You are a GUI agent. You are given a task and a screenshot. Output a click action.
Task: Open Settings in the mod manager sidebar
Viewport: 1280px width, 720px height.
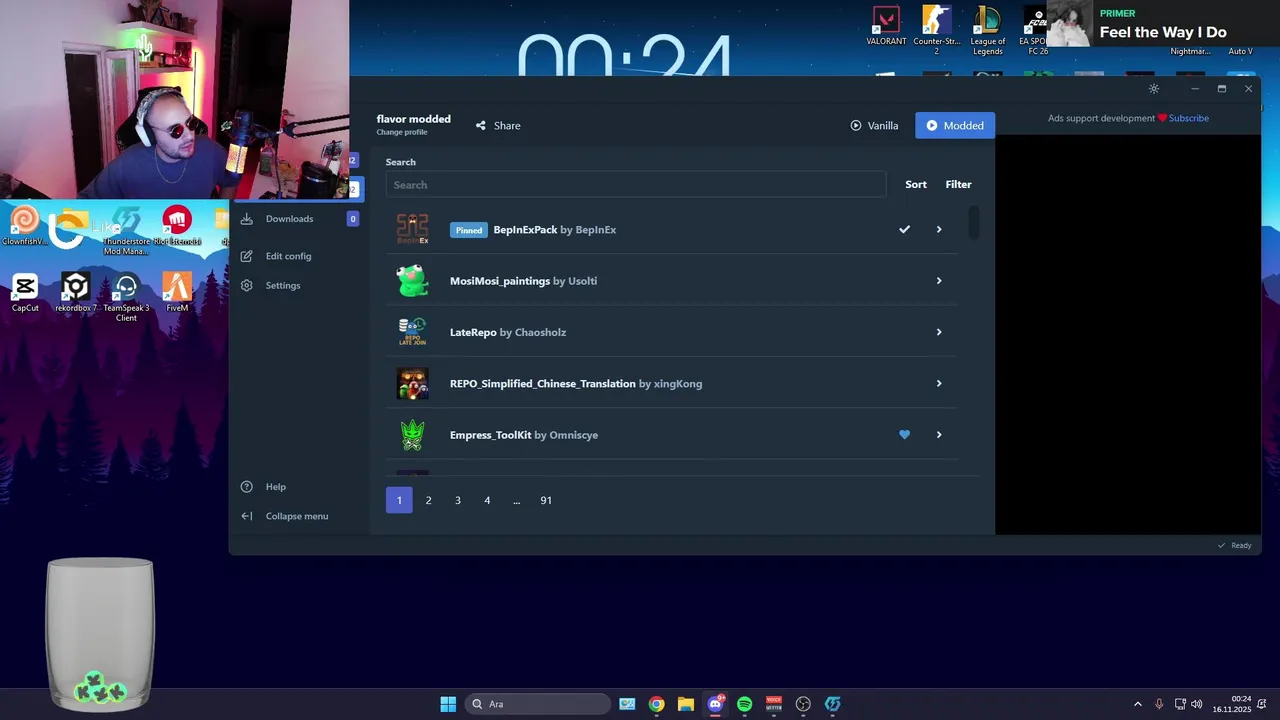283,286
